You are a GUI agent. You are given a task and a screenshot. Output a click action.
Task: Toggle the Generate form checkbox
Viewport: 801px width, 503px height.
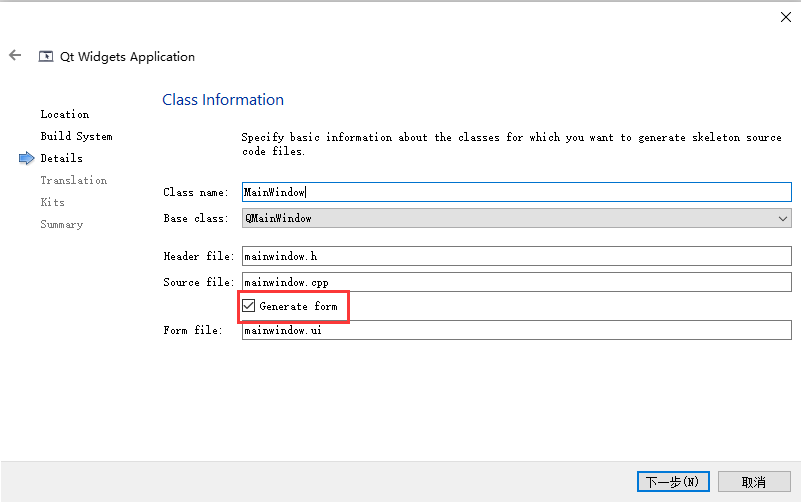249,306
